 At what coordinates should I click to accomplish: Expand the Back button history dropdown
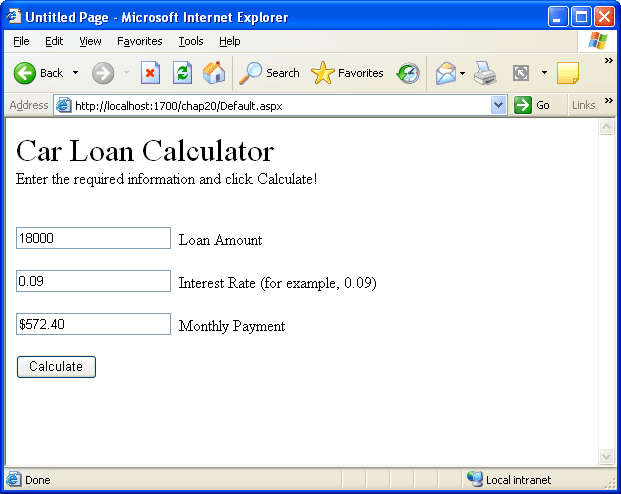coord(75,73)
